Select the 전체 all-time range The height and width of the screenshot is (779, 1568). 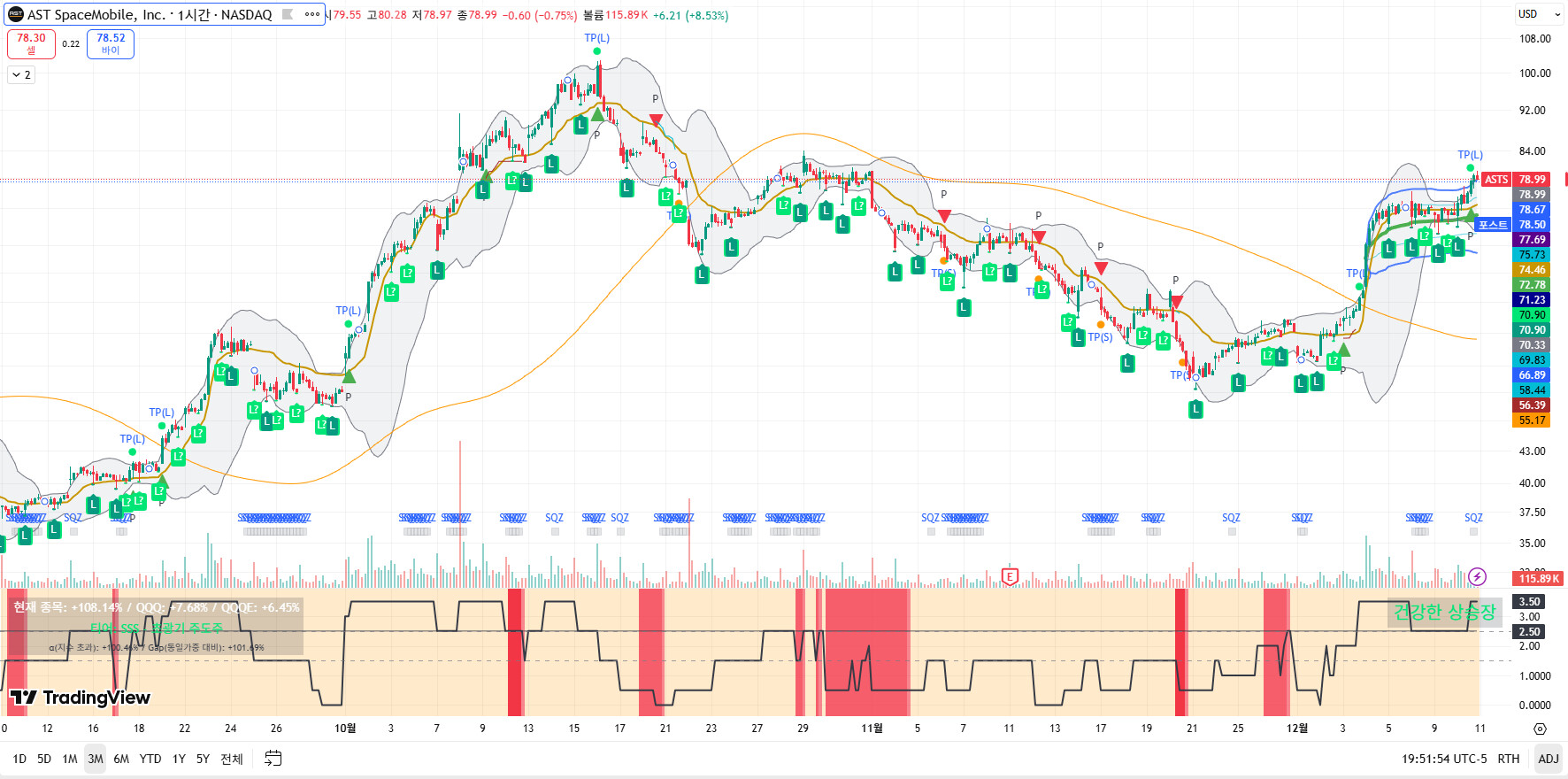231,759
